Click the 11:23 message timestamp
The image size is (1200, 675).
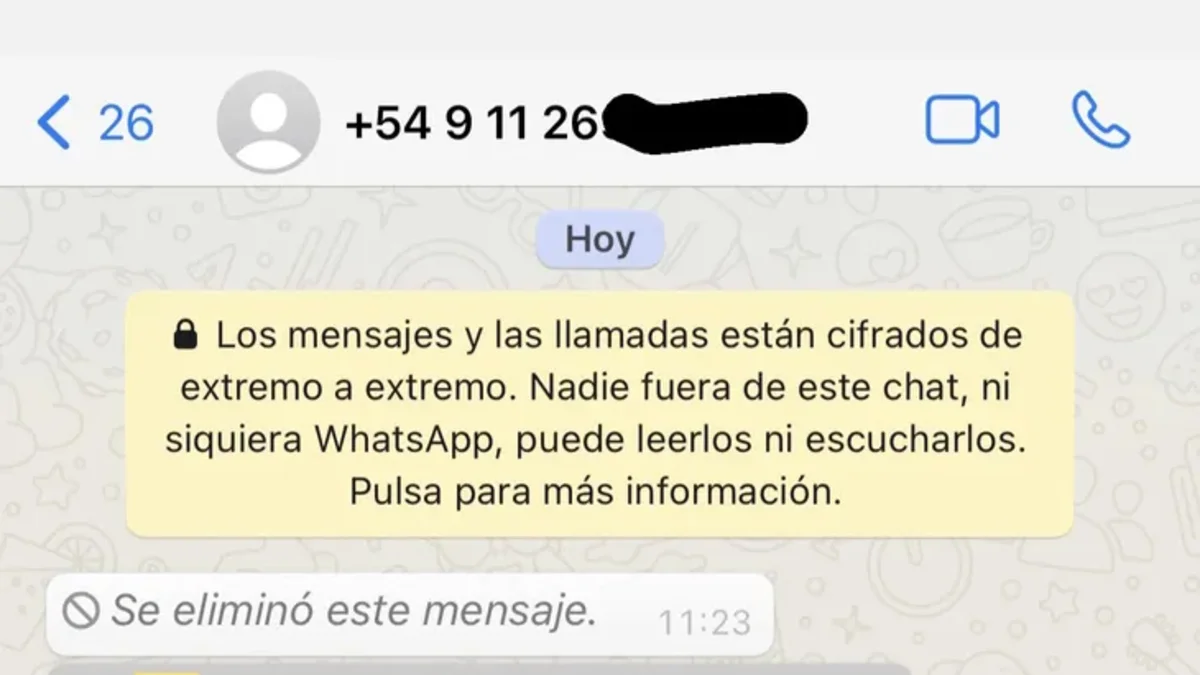[704, 623]
